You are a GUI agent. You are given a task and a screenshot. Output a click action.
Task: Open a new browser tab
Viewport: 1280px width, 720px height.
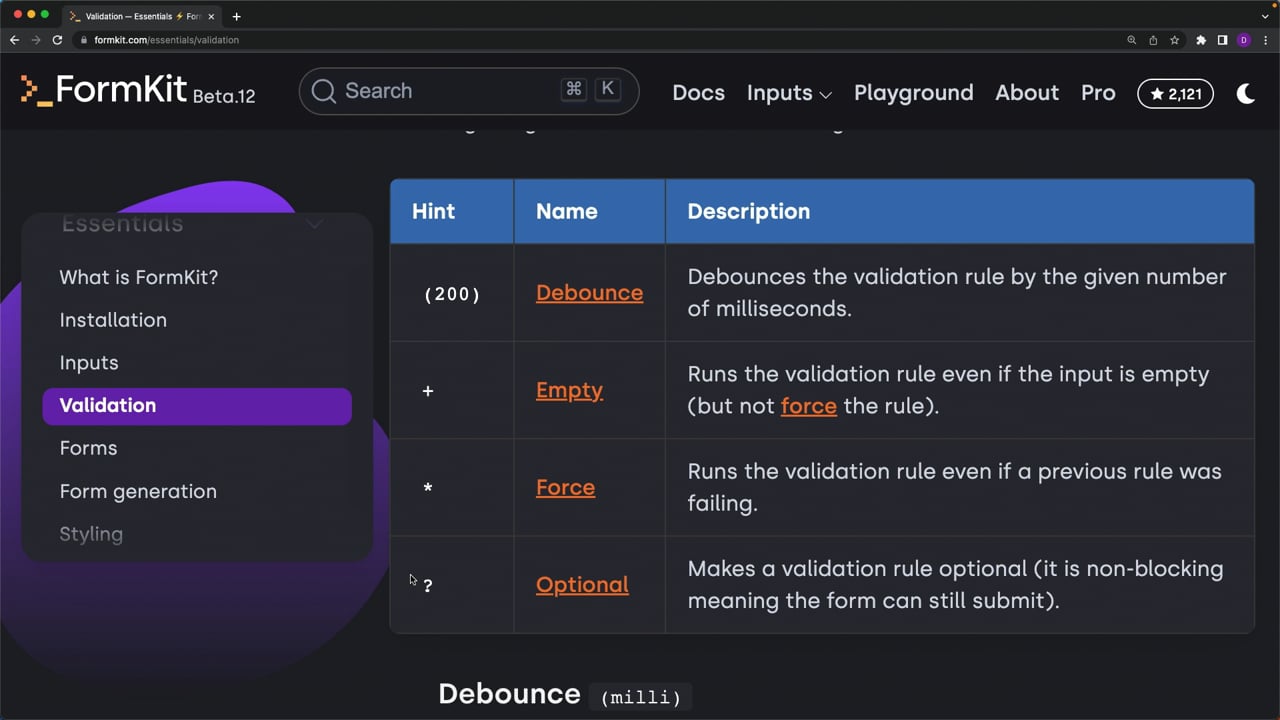[236, 16]
